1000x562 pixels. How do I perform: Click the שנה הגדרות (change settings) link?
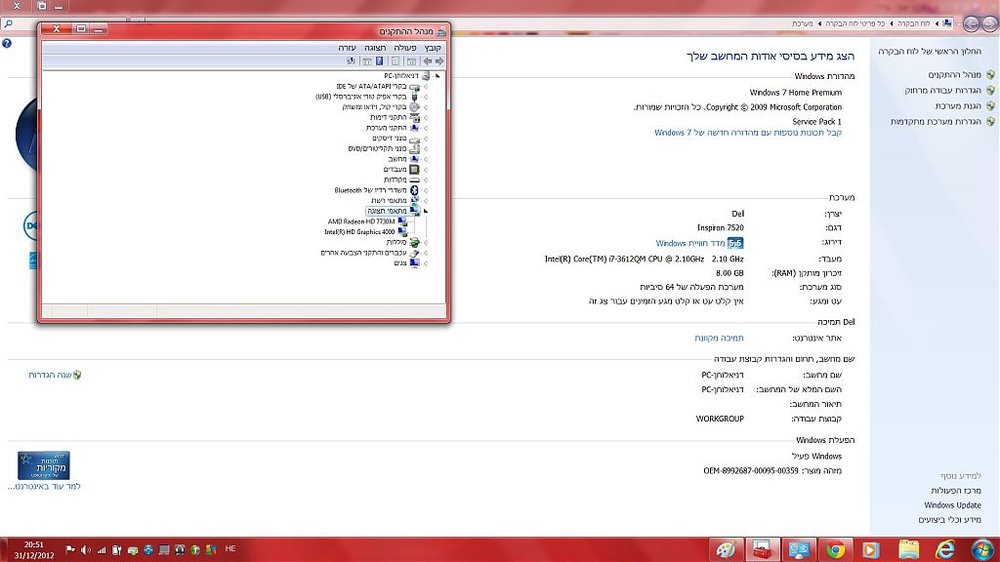click(50, 375)
